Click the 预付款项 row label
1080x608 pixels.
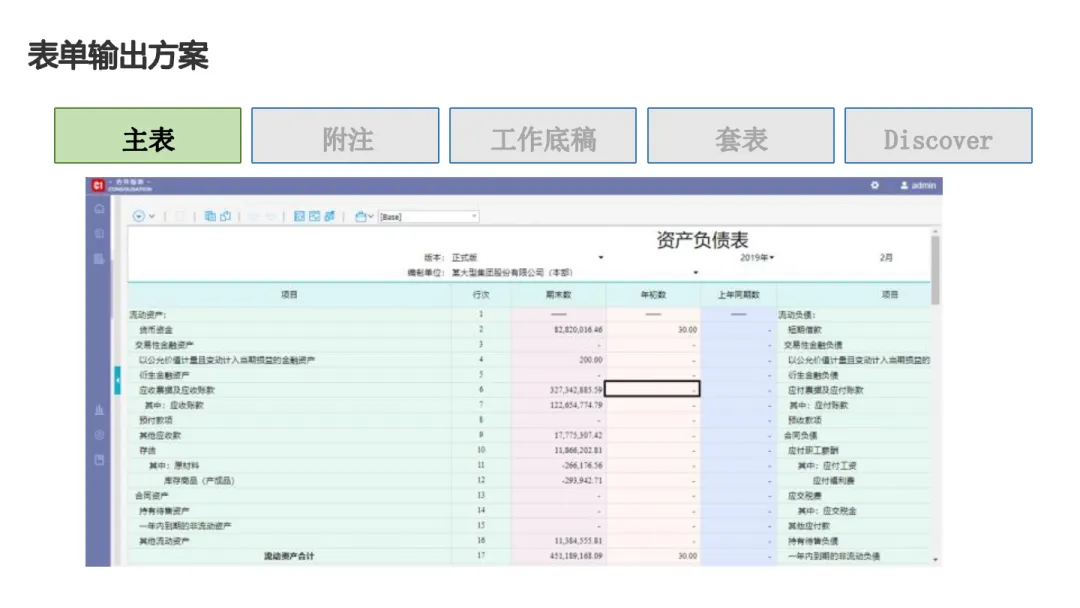[156, 420]
